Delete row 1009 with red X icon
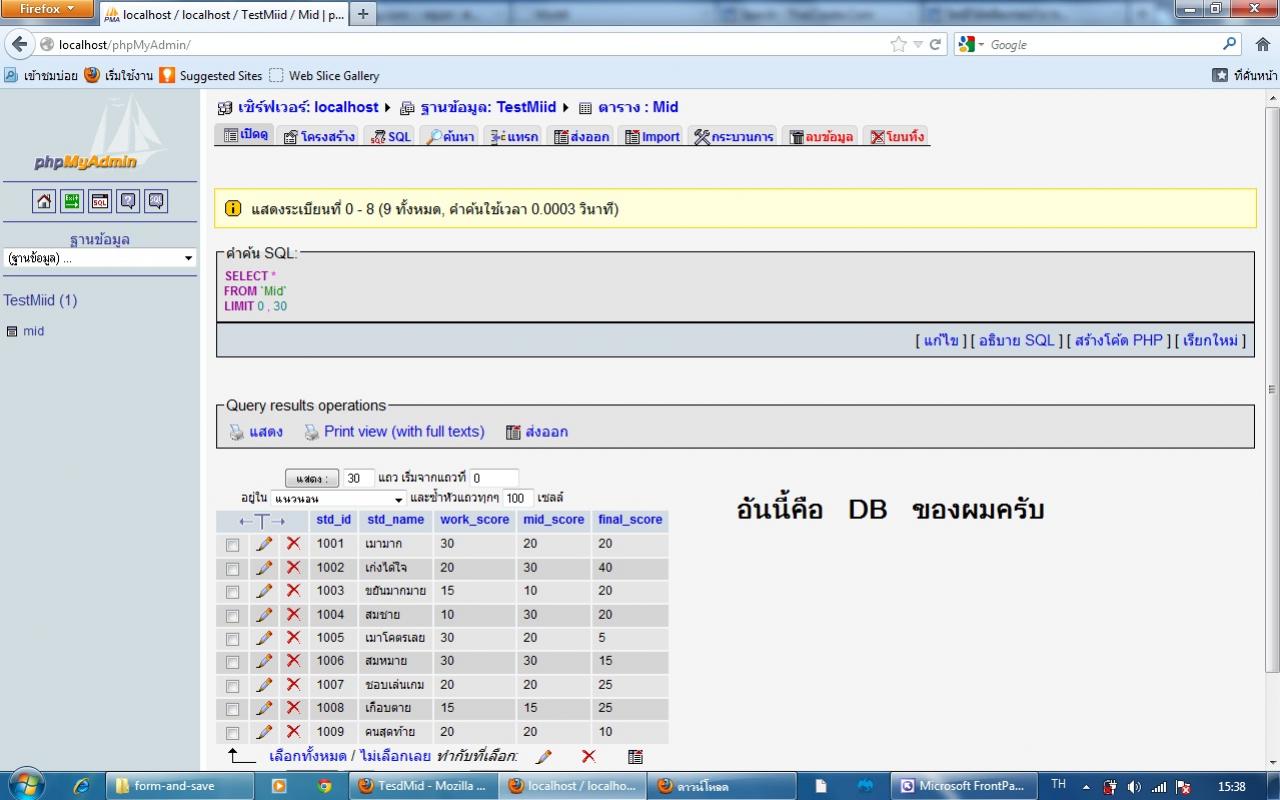1280x800 pixels. click(293, 732)
